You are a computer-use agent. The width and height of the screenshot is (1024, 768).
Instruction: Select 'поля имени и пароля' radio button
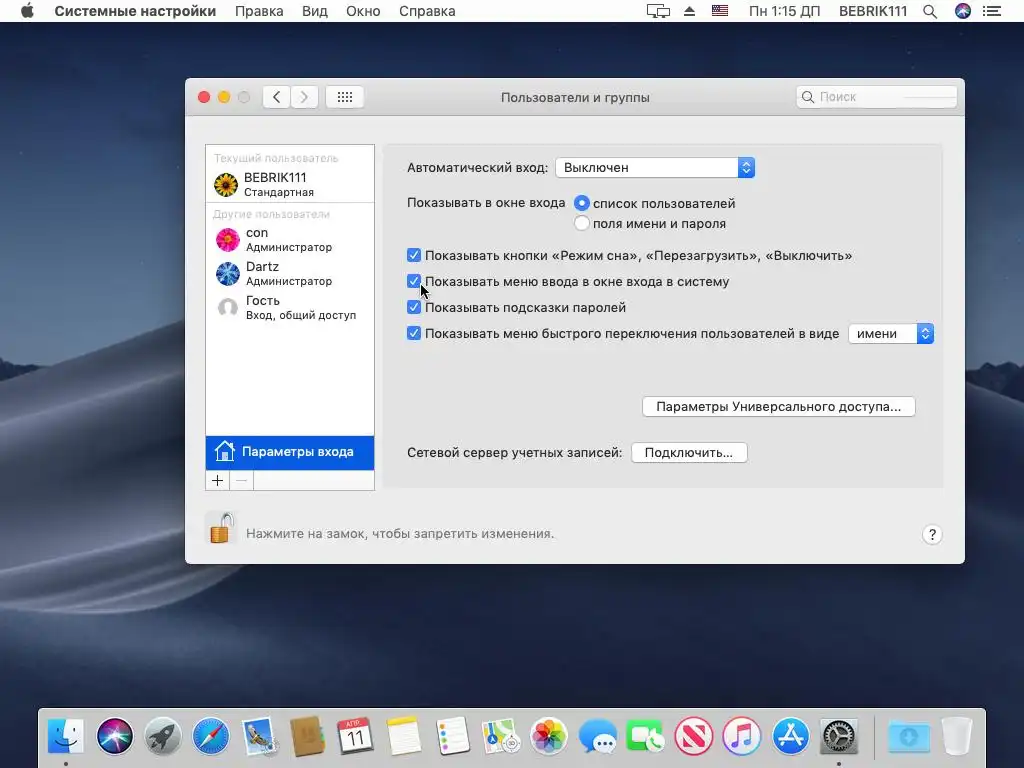click(581, 223)
